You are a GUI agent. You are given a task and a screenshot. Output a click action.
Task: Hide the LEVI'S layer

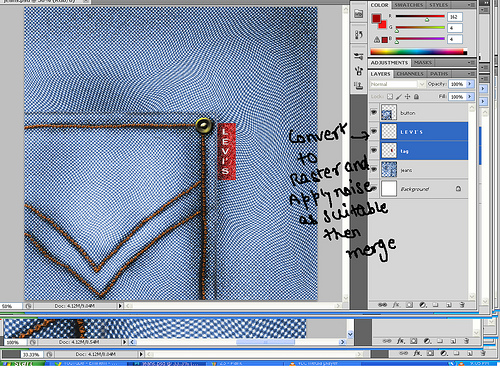tap(374, 132)
